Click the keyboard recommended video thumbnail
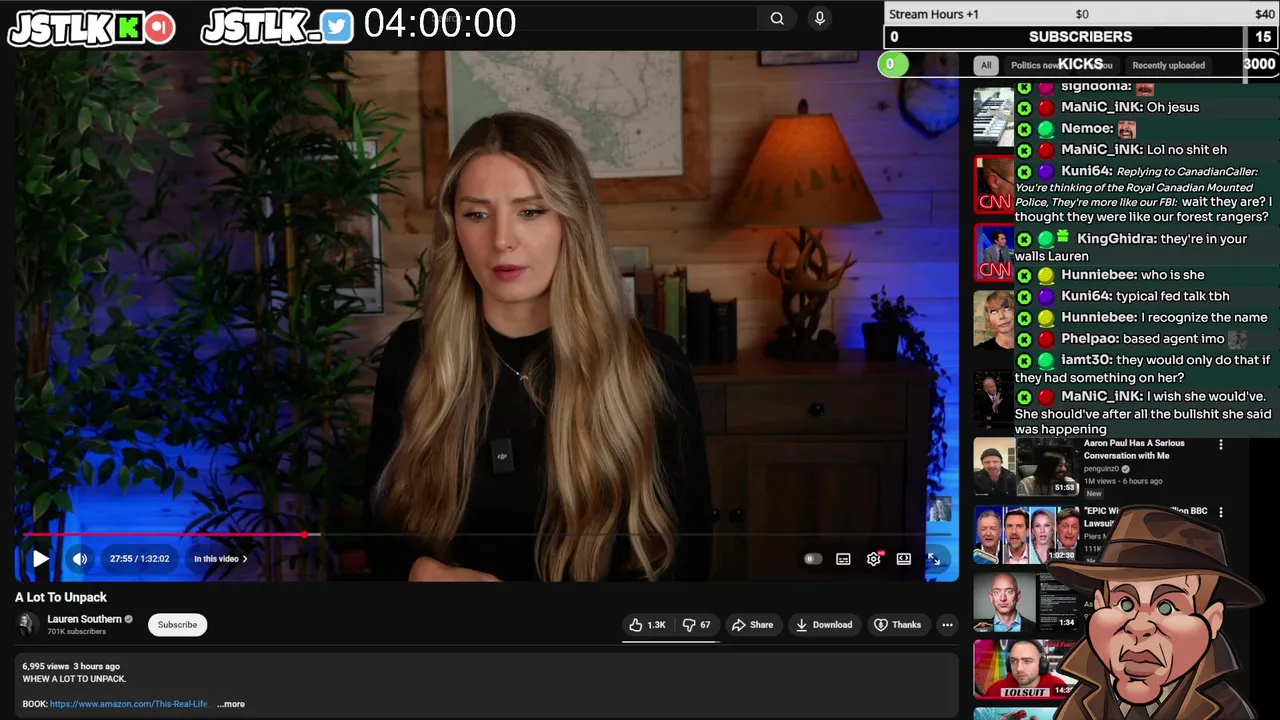The height and width of the screenshot is (720, 1280). tap(994, 117)
